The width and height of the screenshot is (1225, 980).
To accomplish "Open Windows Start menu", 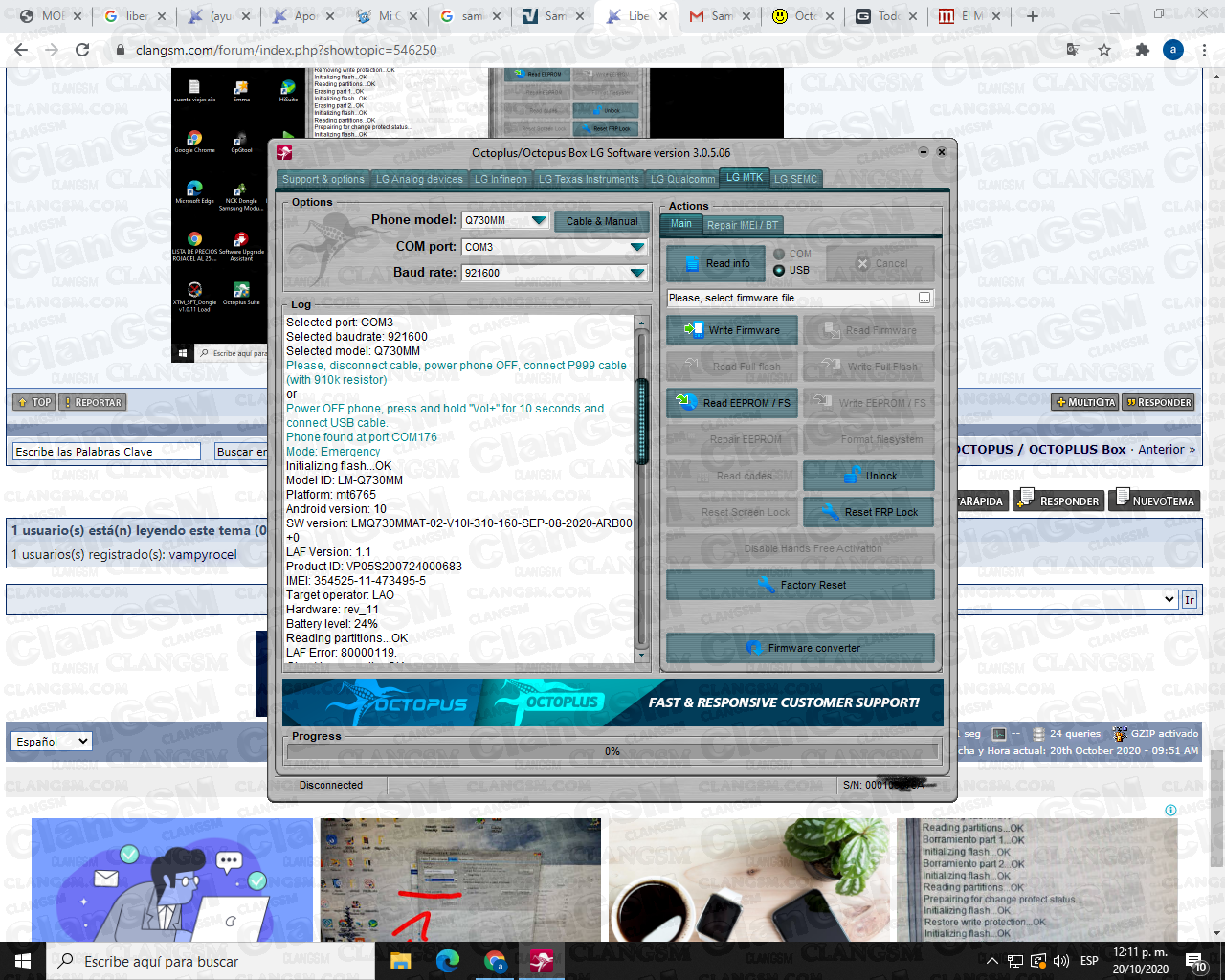I will [x=22, y=961].
